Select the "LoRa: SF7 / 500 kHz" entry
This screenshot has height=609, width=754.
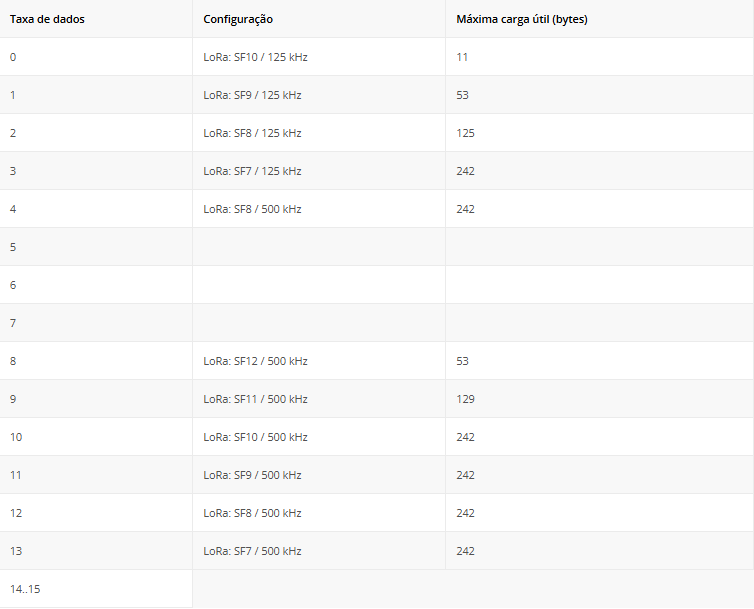pyautogui.click(x=252, y=551)
